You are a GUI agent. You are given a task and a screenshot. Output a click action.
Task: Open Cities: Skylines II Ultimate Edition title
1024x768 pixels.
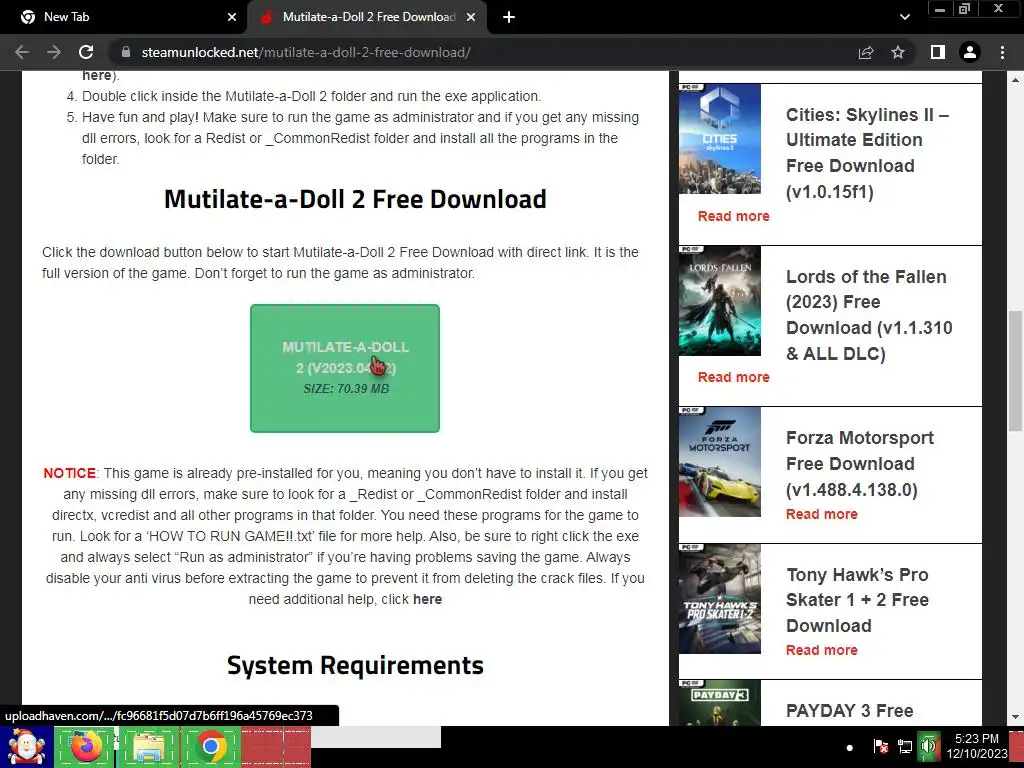pos(868,153)
